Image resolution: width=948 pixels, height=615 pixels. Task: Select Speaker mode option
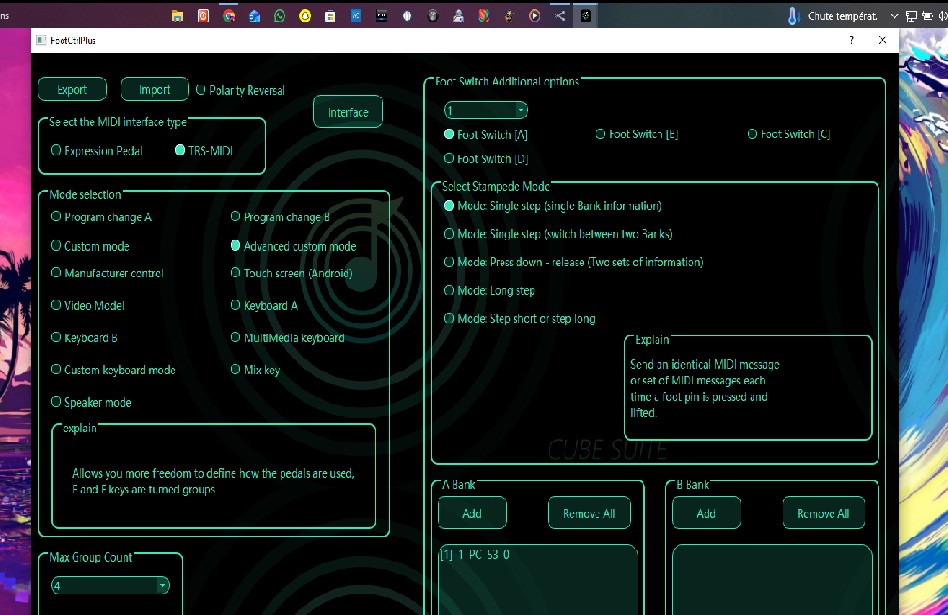[91, 402]
